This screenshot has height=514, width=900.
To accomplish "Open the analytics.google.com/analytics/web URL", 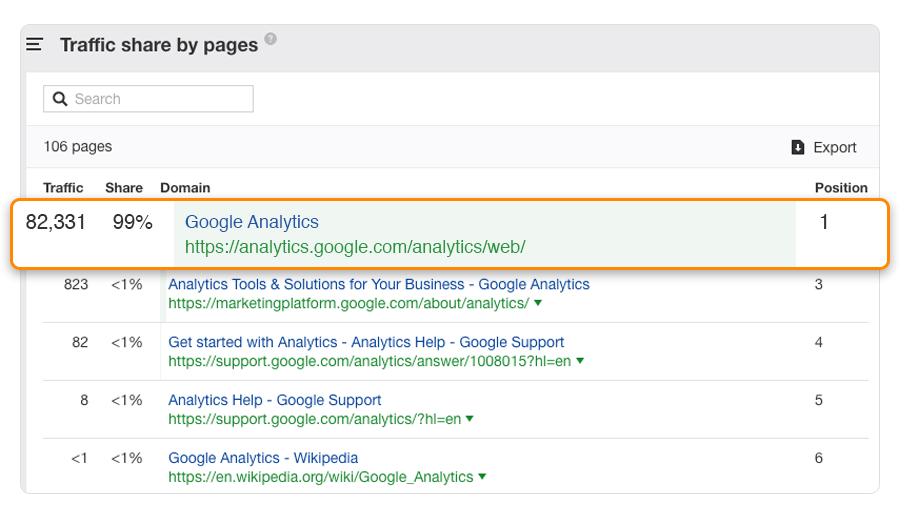I will click(x=355, y=247).
